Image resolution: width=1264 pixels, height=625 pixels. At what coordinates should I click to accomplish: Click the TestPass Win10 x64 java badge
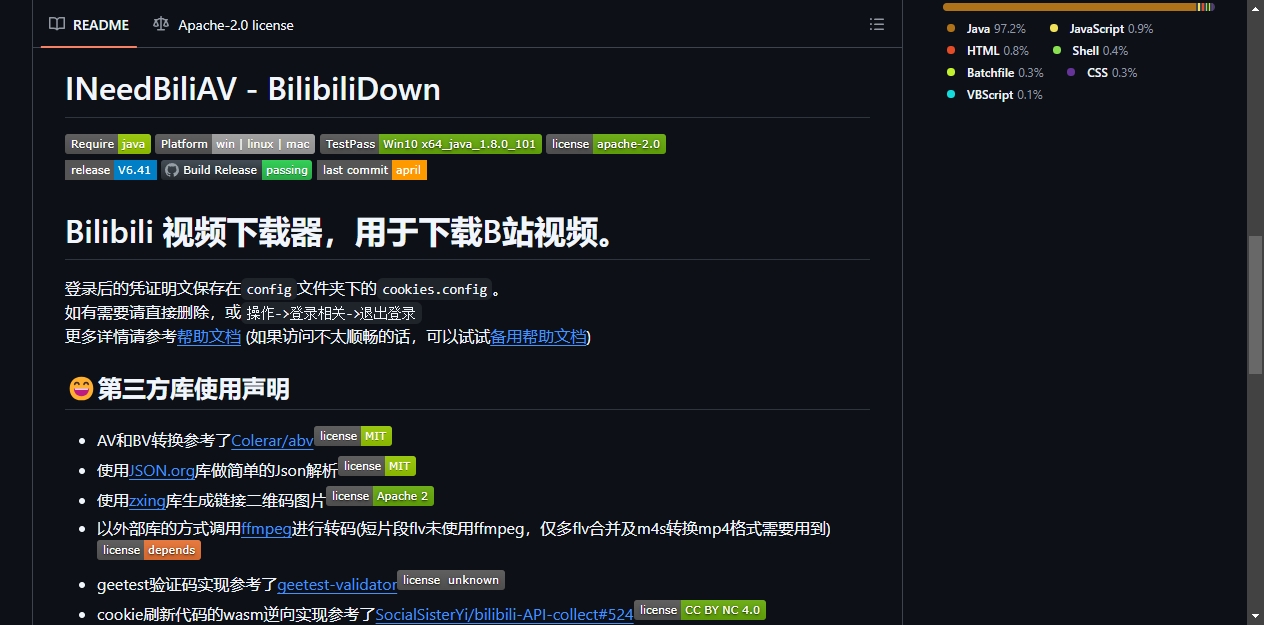pyautogui.click(x=431, y=144)
